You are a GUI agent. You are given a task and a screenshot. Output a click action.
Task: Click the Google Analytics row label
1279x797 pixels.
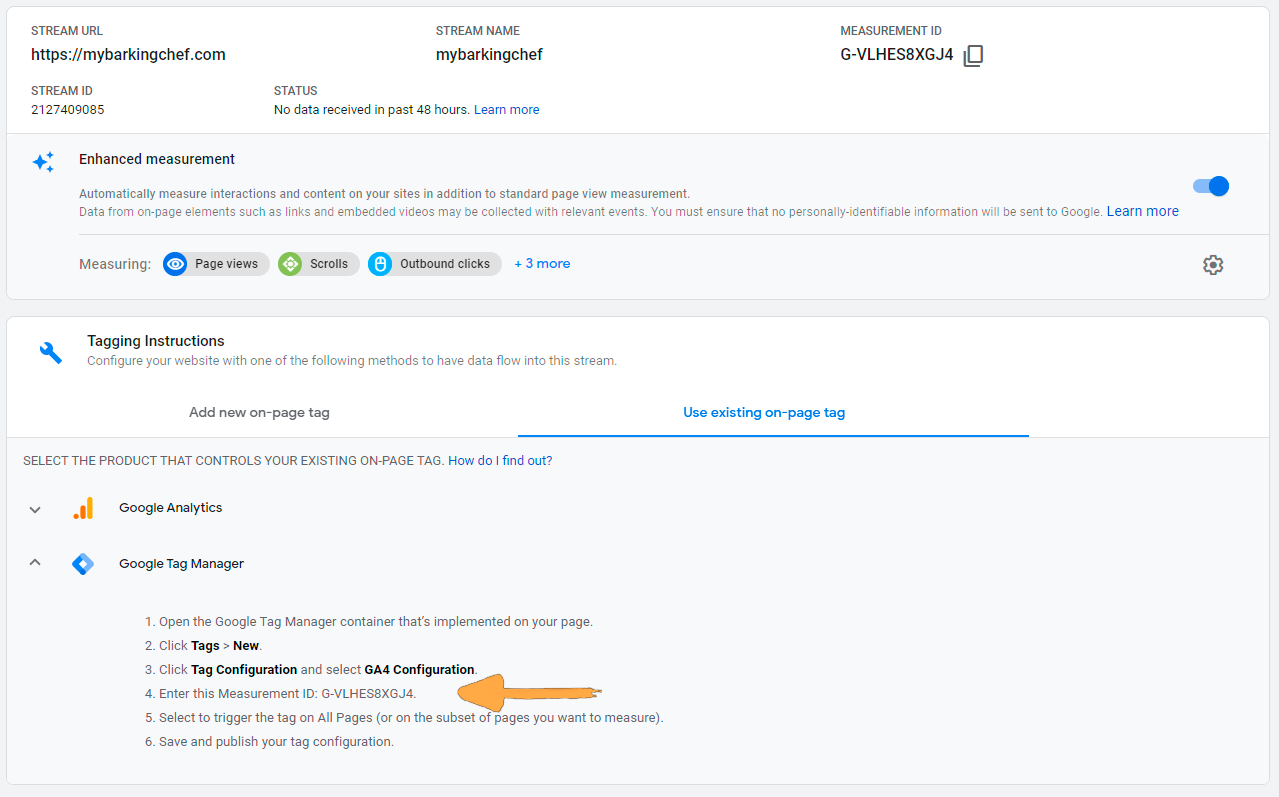coord(171,508)
